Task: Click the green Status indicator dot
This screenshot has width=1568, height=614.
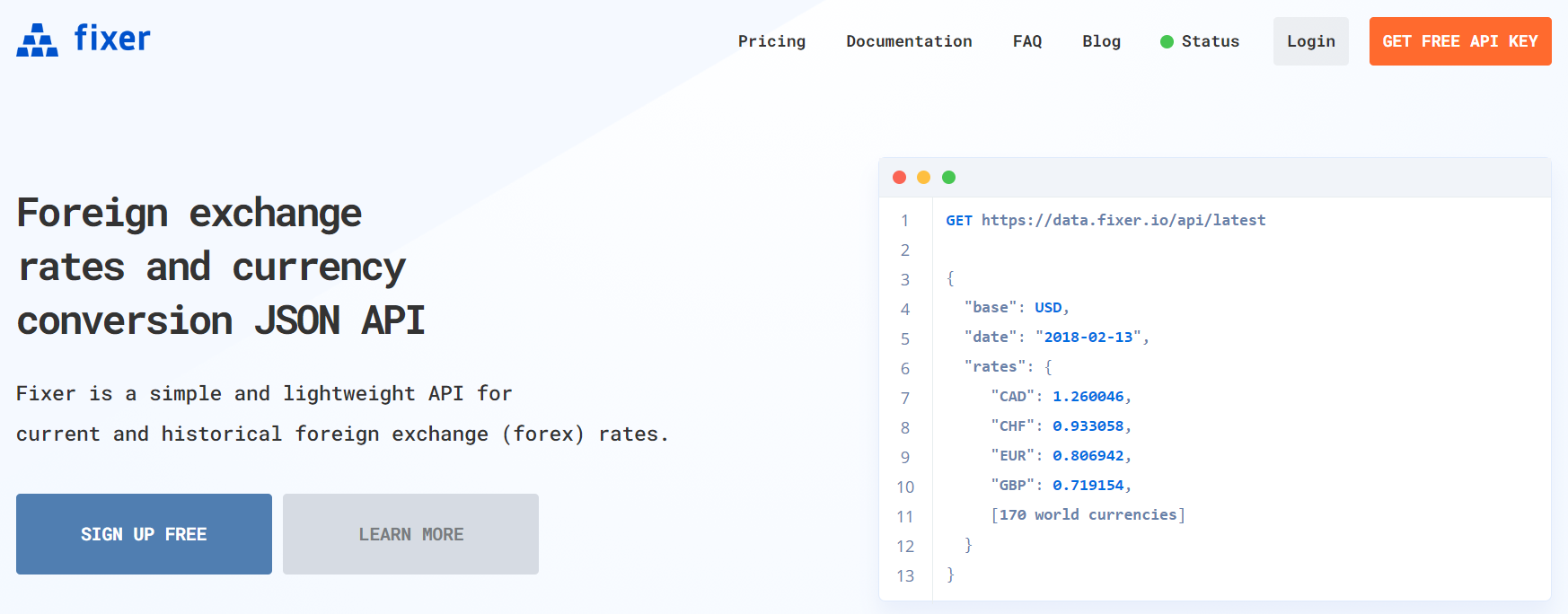Action: click(x=1167, y=41)
